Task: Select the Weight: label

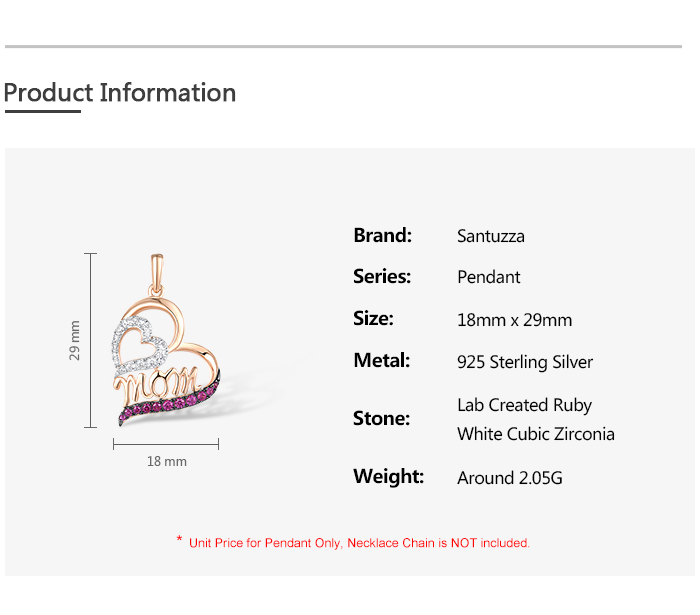Action: [x=388, y=477]
